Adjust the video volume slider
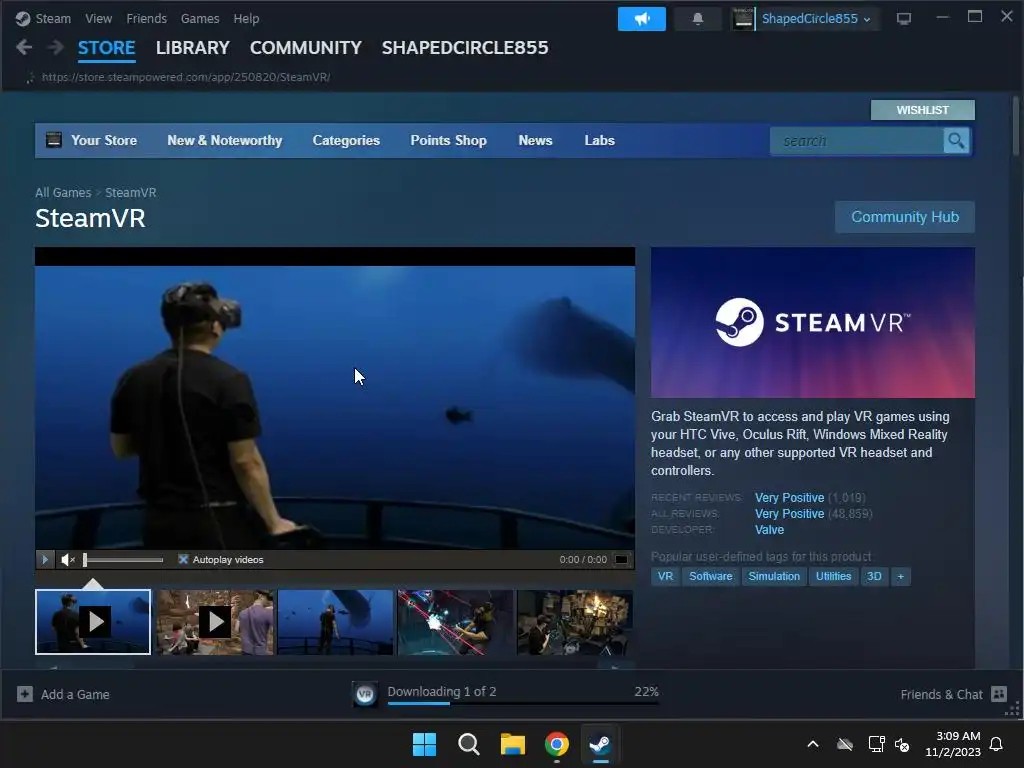The image size is (1024, 768). tap(123, 560)
